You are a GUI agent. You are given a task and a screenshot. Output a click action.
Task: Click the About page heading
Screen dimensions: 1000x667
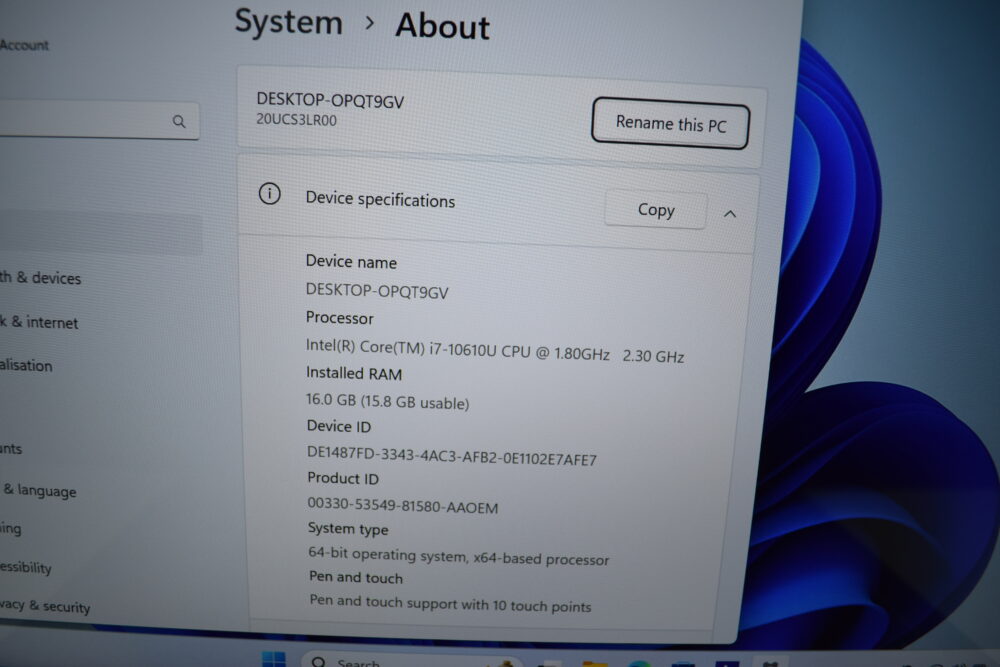tap(443, 26)
